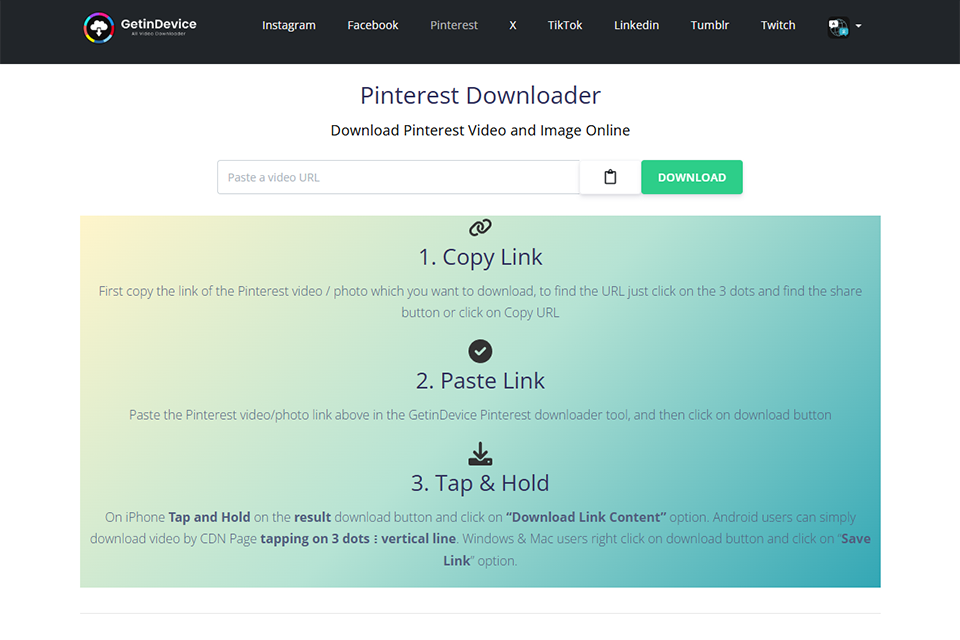960x640 pixels.
Task: Click the GetinDevice cloud logo icon
Action: [x=99, y=28]
